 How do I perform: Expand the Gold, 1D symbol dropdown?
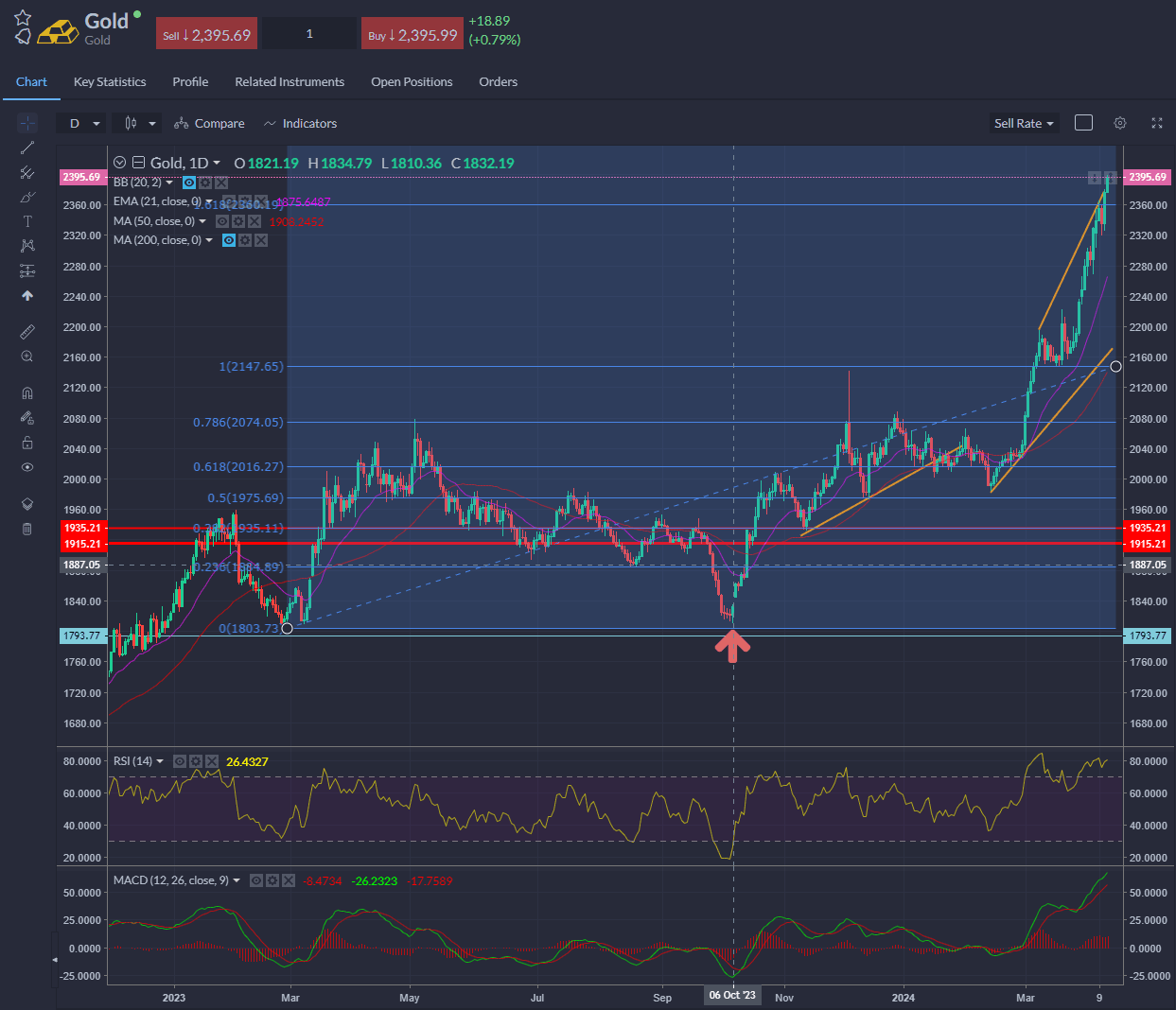point(217,163)
